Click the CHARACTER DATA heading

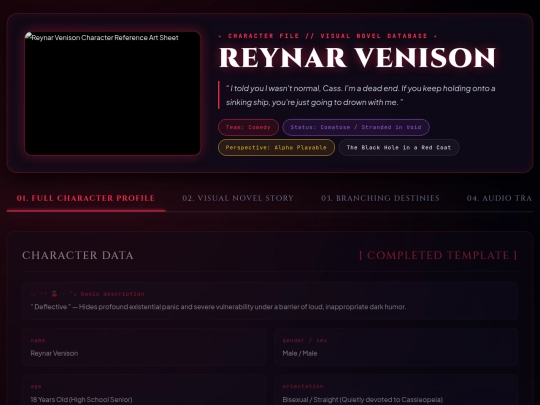78,255
